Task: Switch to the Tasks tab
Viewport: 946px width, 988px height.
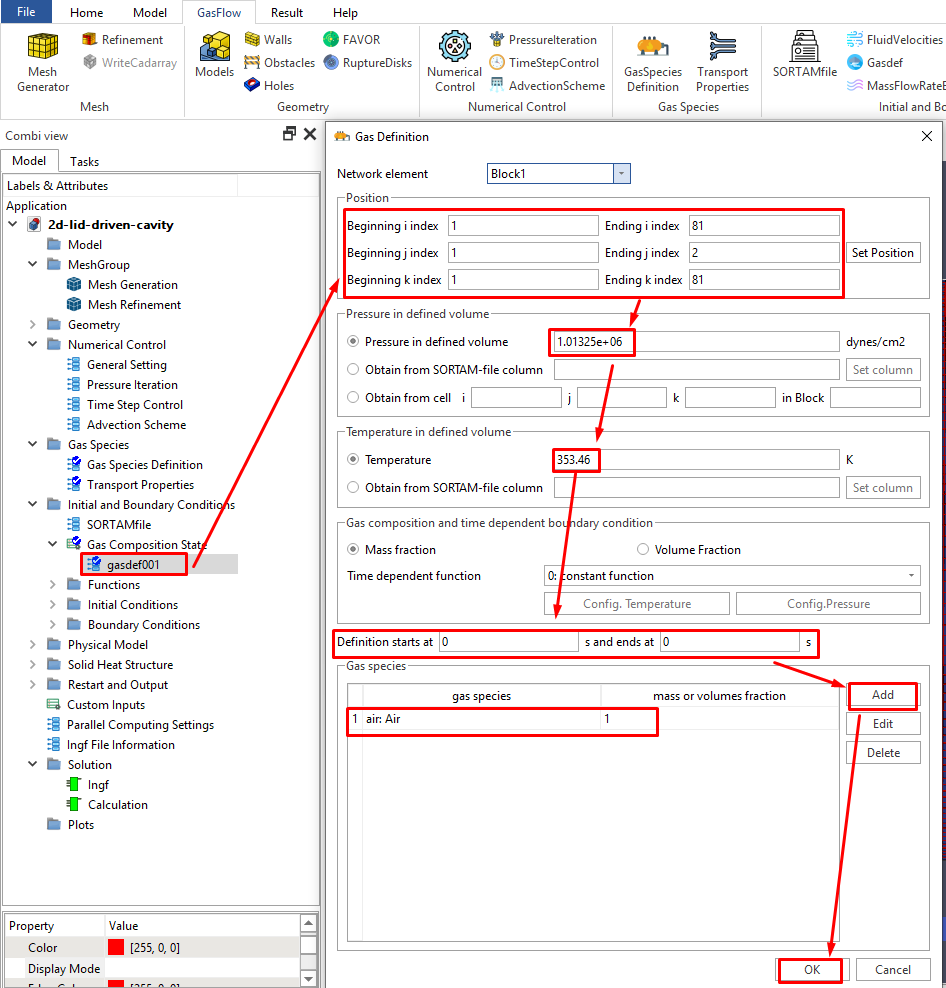Action: click(x=84, y=161)
